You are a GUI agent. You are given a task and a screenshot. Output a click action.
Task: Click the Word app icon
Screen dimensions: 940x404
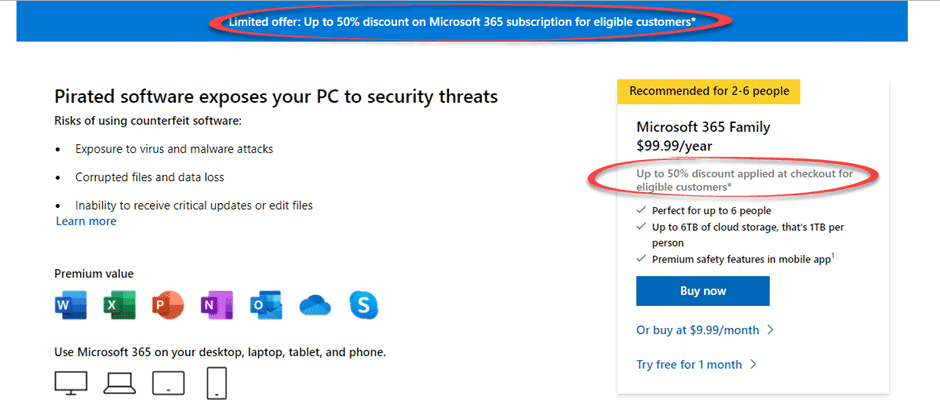coord(72,306)
